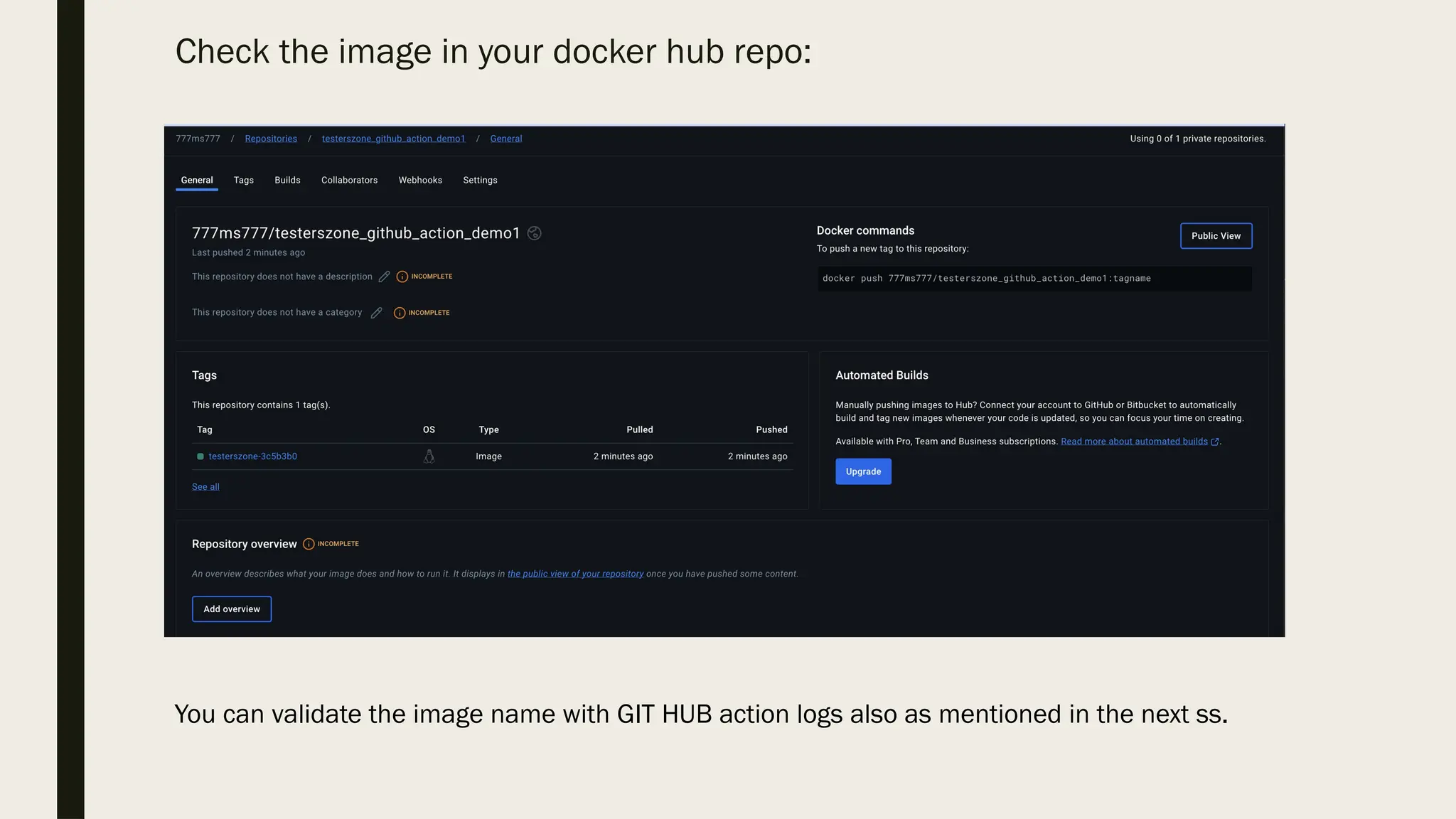This screenshot has height=819, width=1456.
Task: Click description INCOMPLETE info icon
Action: (402, 277)
